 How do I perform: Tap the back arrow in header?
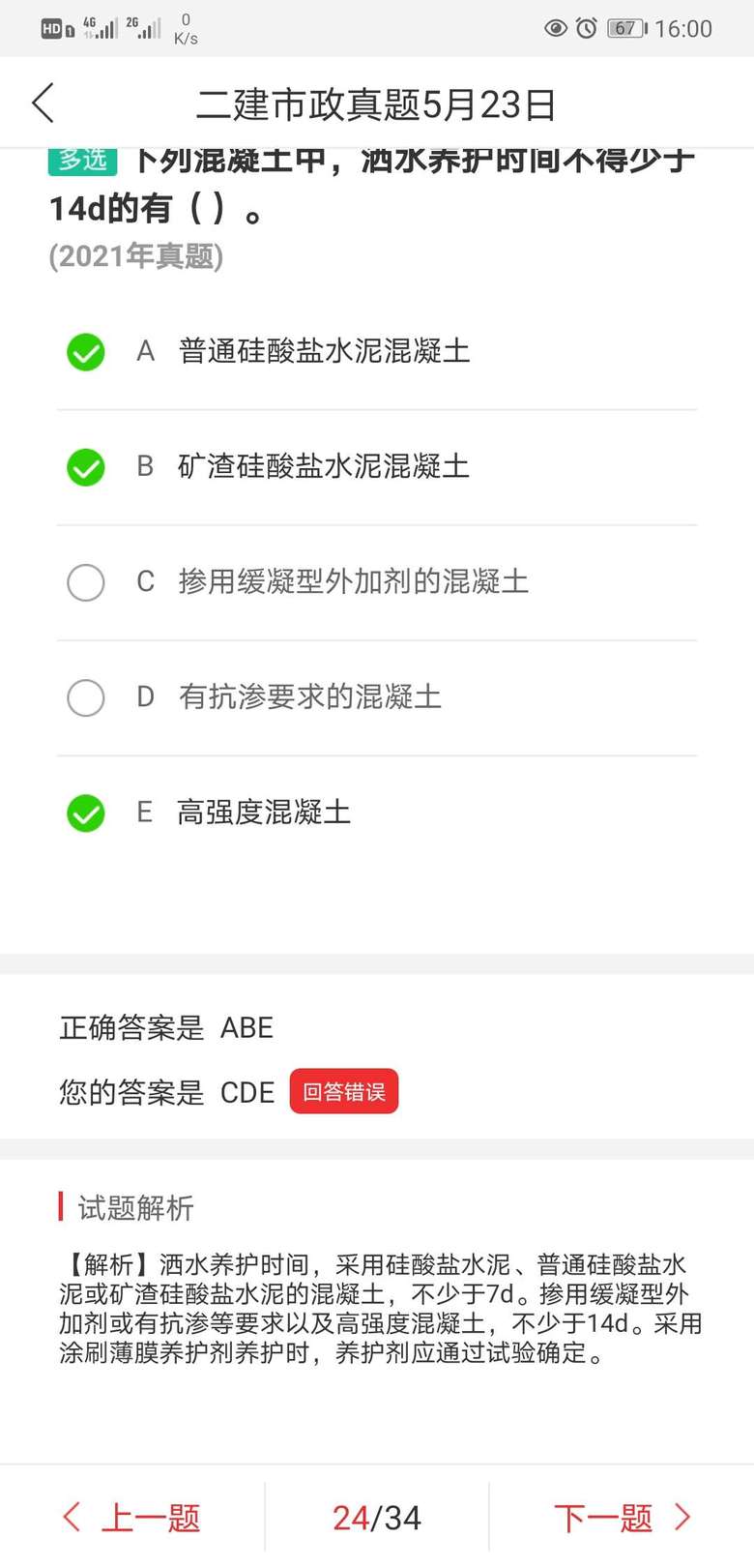tap(43, 103)
